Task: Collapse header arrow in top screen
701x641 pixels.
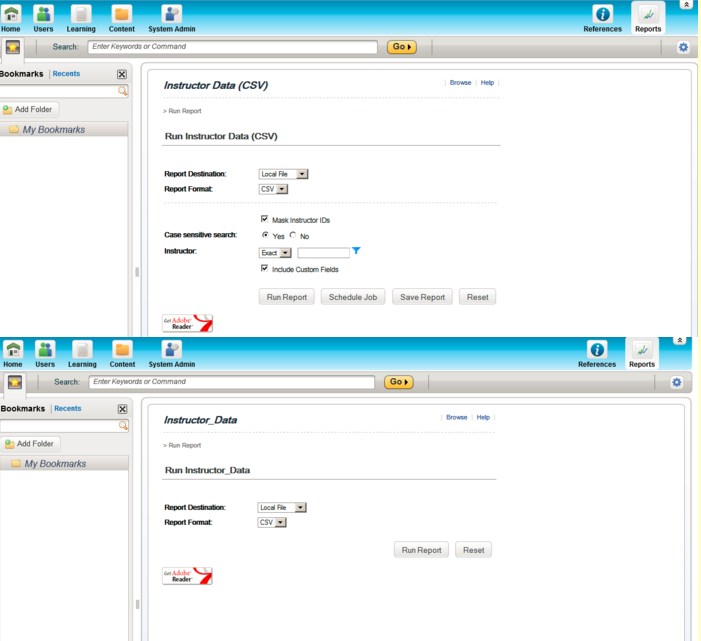Action: point(686,4)
